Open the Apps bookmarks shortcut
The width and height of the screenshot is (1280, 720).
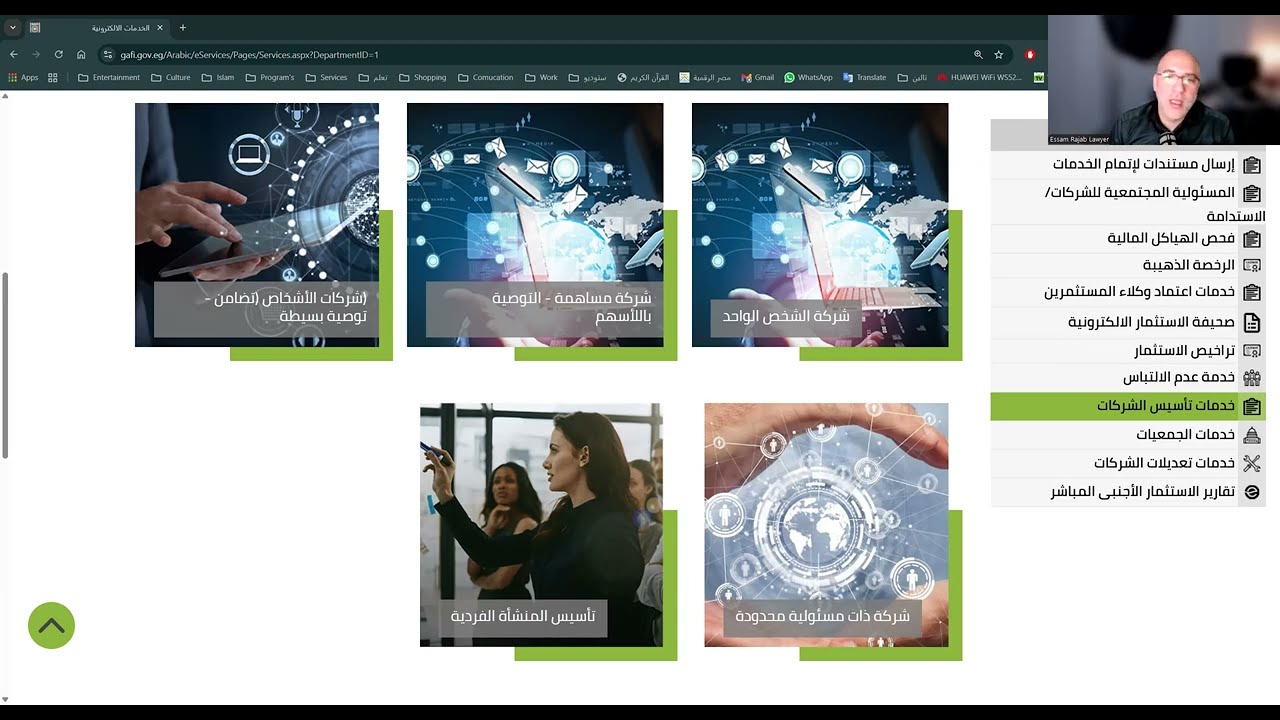[x=23, y=77]
